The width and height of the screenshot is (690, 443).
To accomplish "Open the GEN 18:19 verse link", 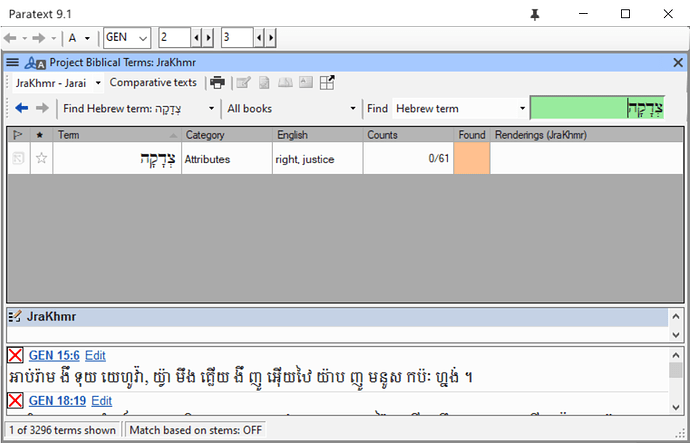I will [57, 401].
